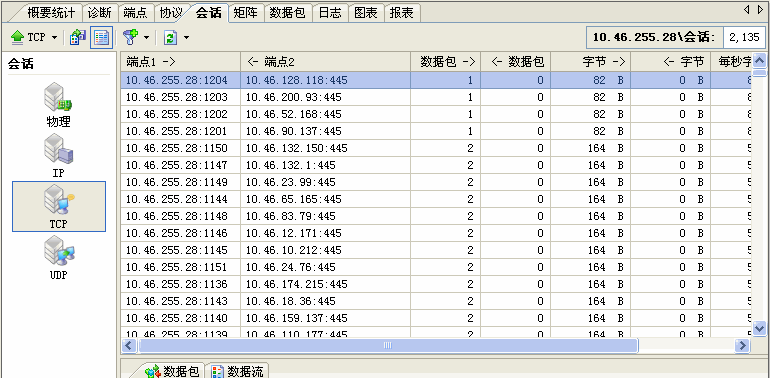
Task: Switch to the 矩阵 tab
Action: pyautogui.click(x=246, y=13)
